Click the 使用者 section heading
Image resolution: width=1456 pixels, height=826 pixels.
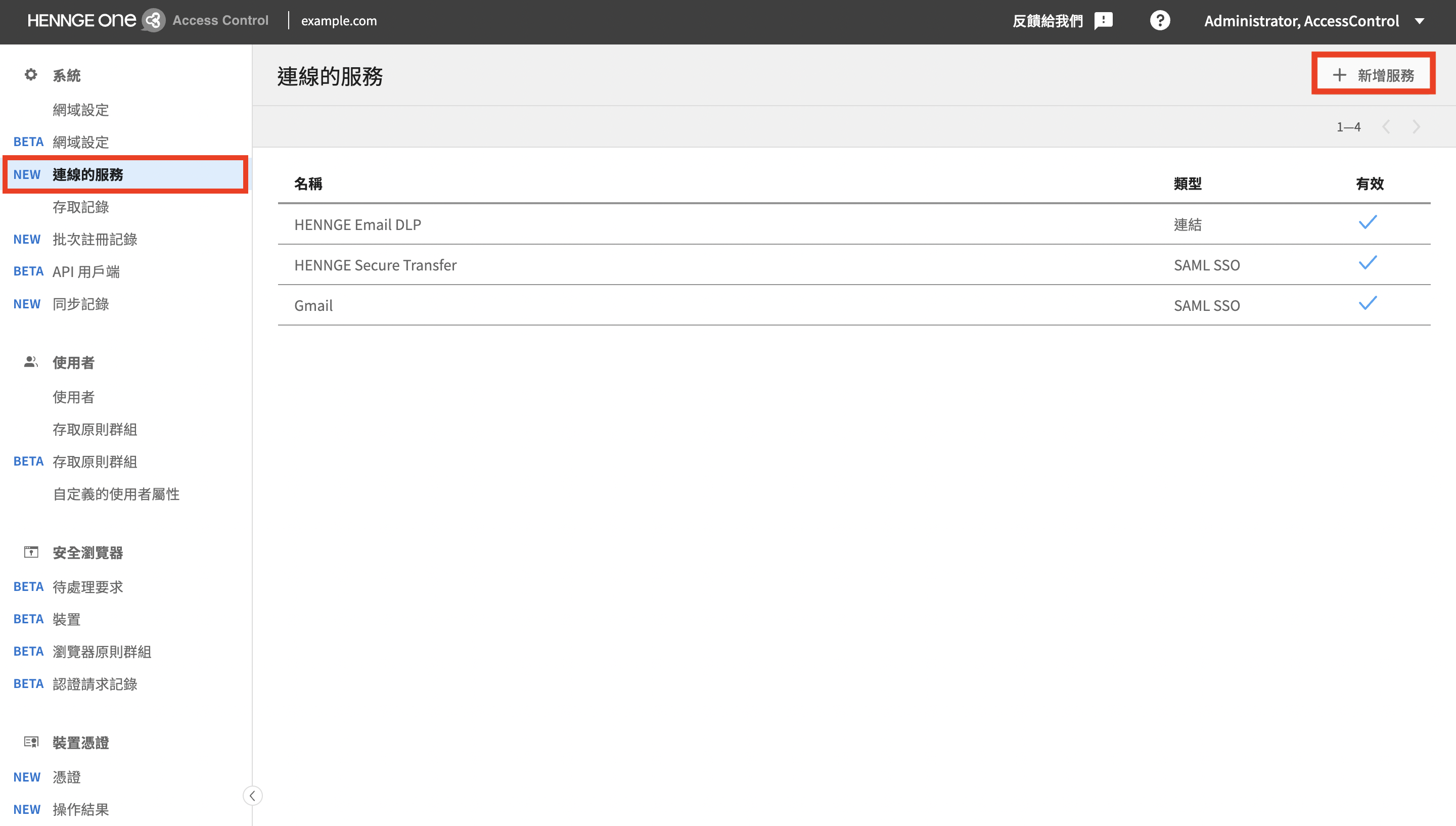[x=73, y=362]
